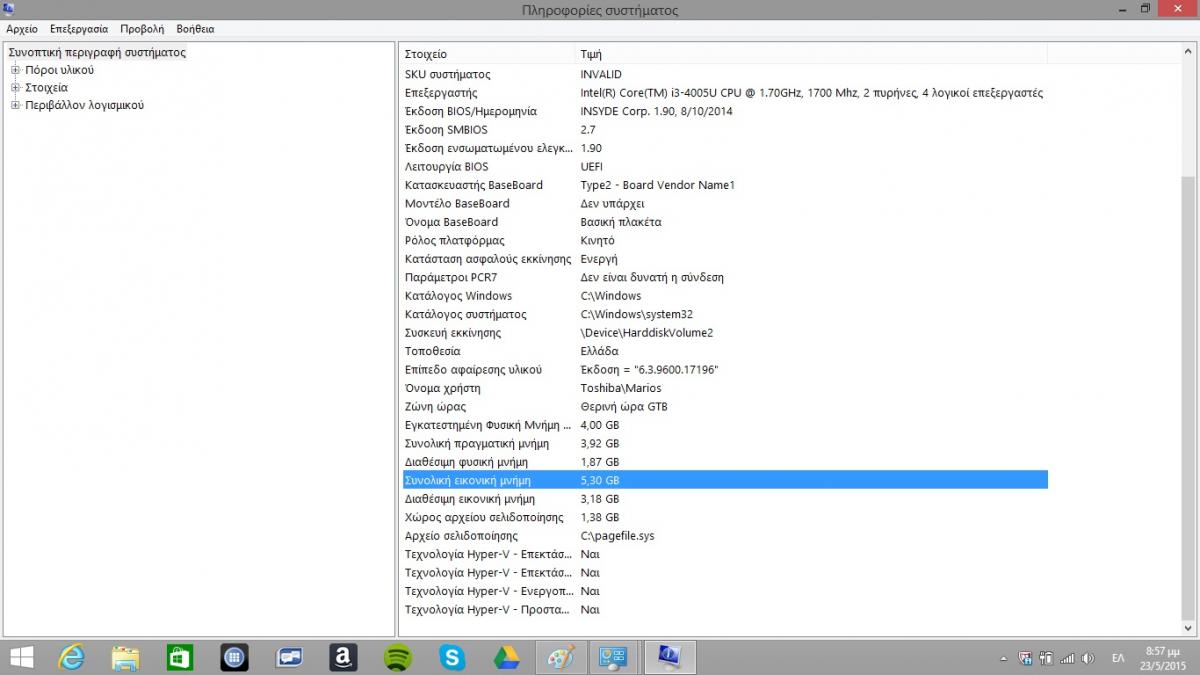Open the Amazon taskbar icon
The width and height of the screenshot is (1200, 675).
point(343,657)
